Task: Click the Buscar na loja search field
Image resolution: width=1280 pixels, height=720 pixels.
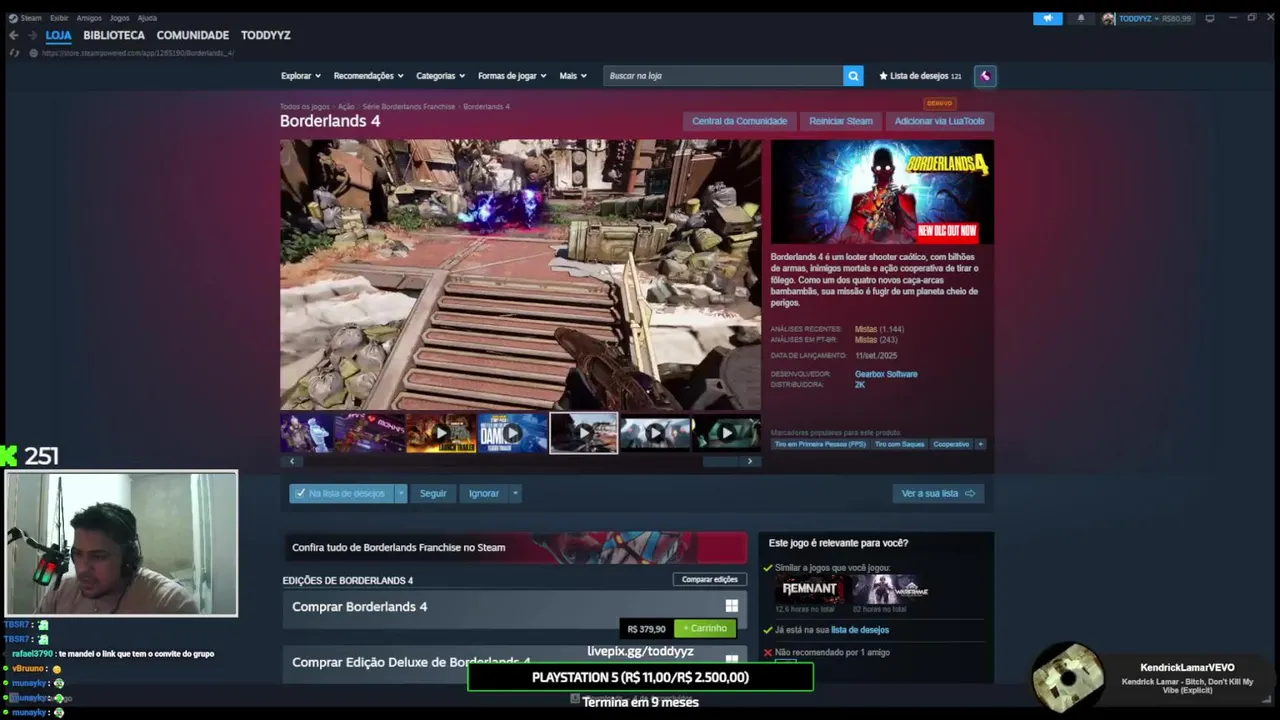Action: [x=723, y=76]
